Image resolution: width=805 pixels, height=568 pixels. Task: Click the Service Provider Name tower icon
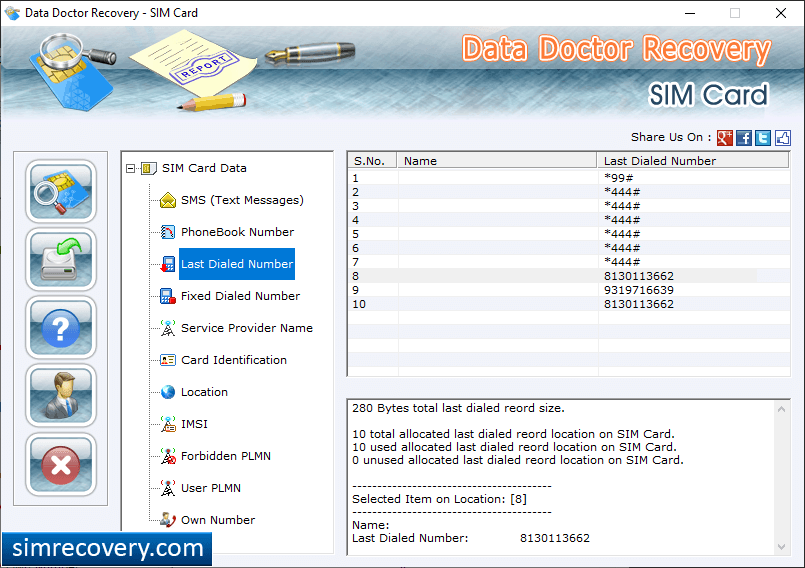coord(168,328)
